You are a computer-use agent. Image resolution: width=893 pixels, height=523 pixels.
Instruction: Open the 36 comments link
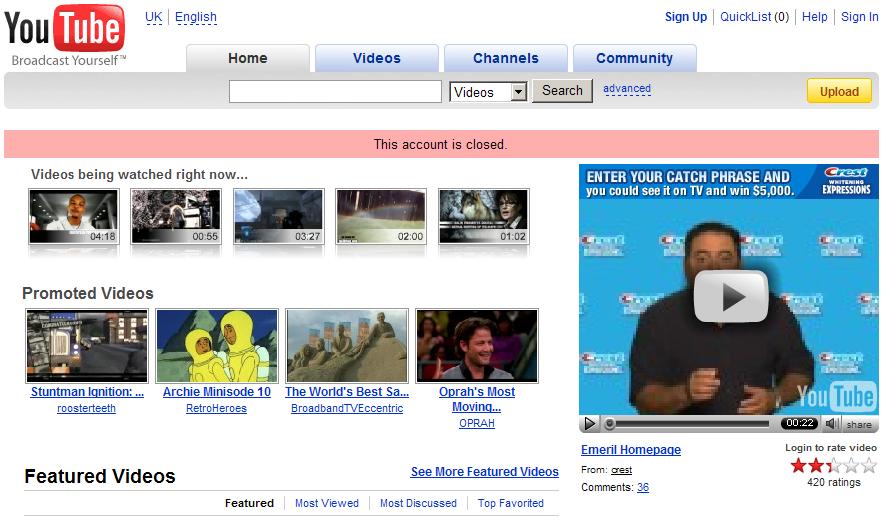pos(643,488)
